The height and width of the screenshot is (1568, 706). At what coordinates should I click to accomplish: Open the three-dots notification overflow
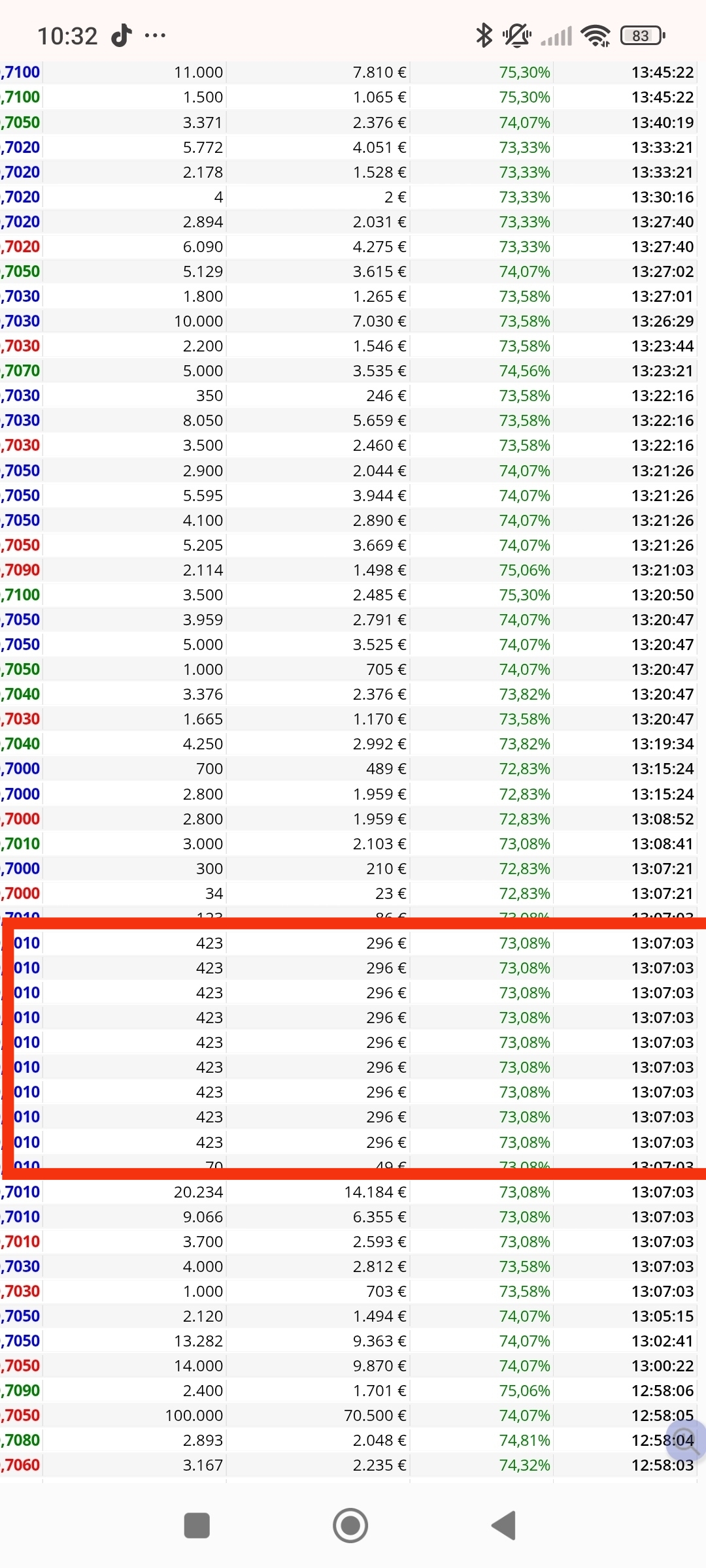(x=155, y=35)
